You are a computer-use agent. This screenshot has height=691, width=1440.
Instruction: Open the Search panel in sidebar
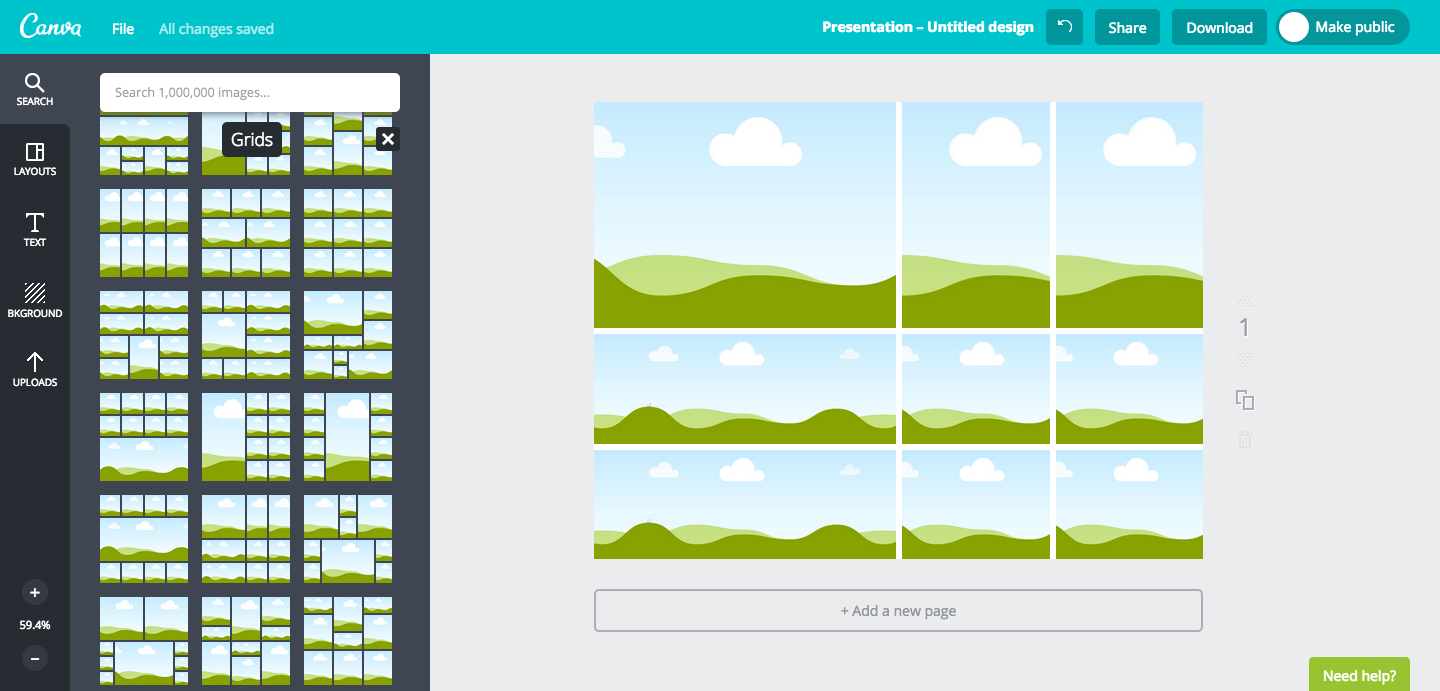pyautogui.click(x=34, y=89)
